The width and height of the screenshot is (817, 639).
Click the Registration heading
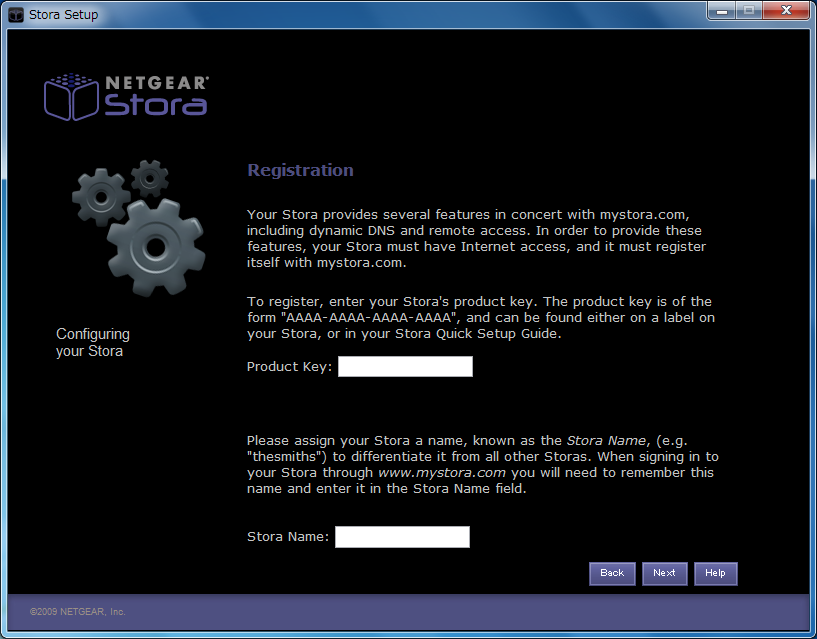pyautogui.click(x=300, y=170)
